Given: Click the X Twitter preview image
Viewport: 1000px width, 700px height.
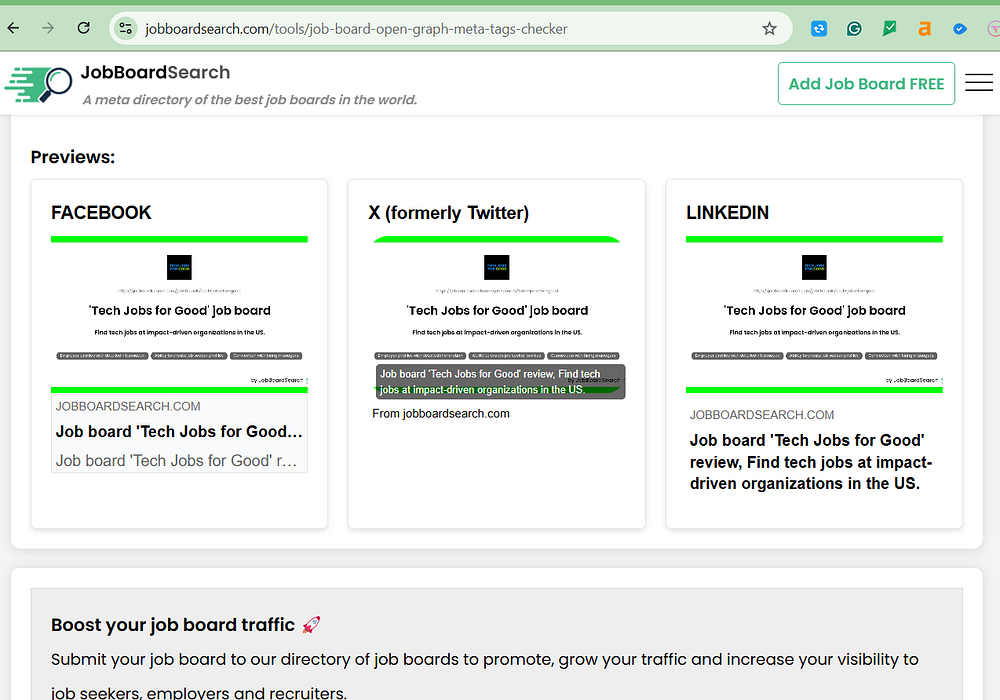Looking at the screenshot, I should (x=496, y=314).
